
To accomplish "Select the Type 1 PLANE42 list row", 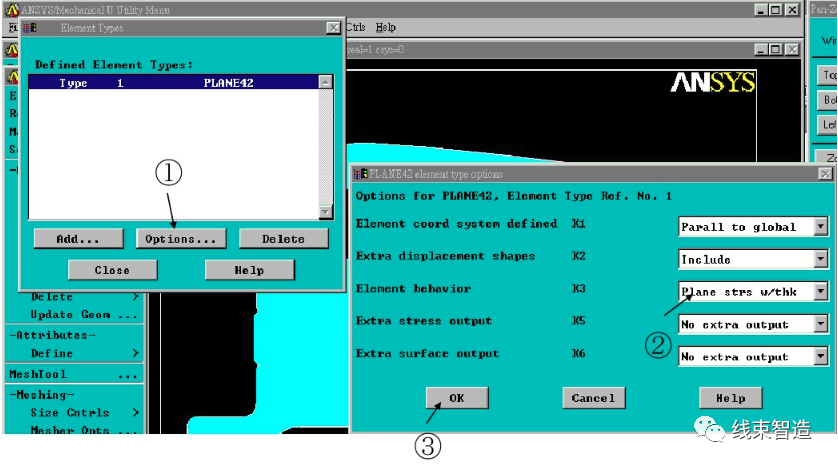I will pos(173,82).
